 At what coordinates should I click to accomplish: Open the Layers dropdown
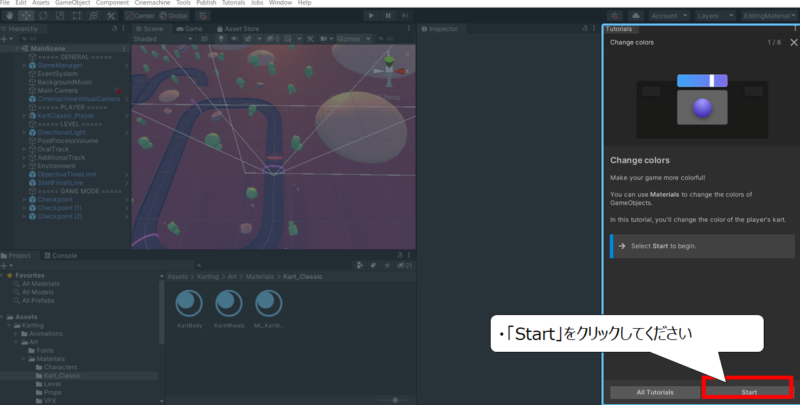tap(715, 16)
